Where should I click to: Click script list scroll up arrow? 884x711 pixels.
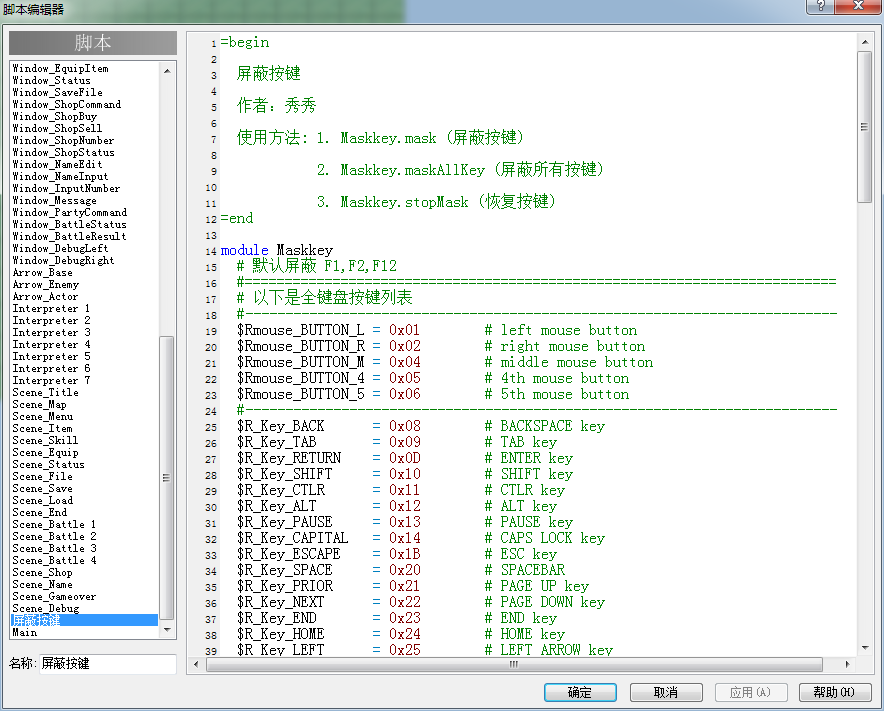[x=167, y=71]
